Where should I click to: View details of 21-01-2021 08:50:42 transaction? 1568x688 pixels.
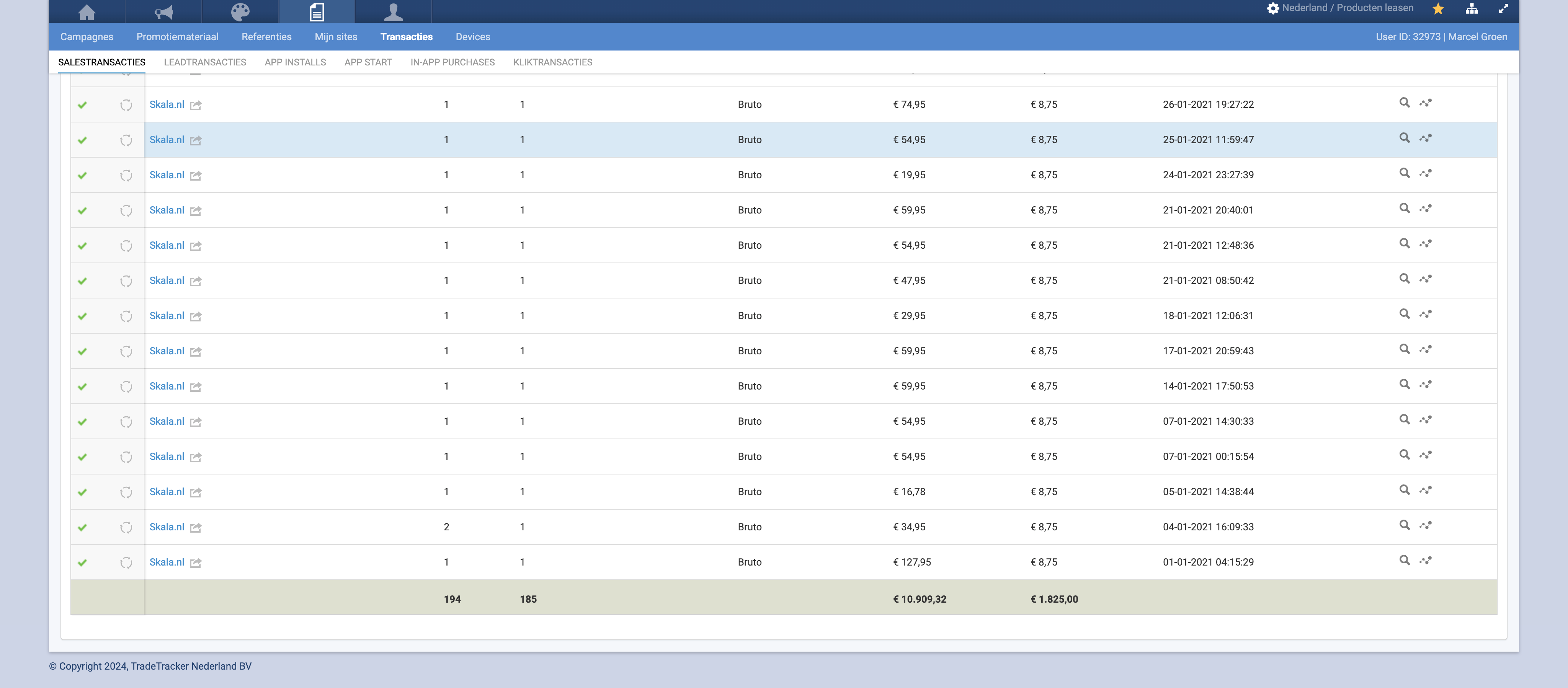(1404, 279)
